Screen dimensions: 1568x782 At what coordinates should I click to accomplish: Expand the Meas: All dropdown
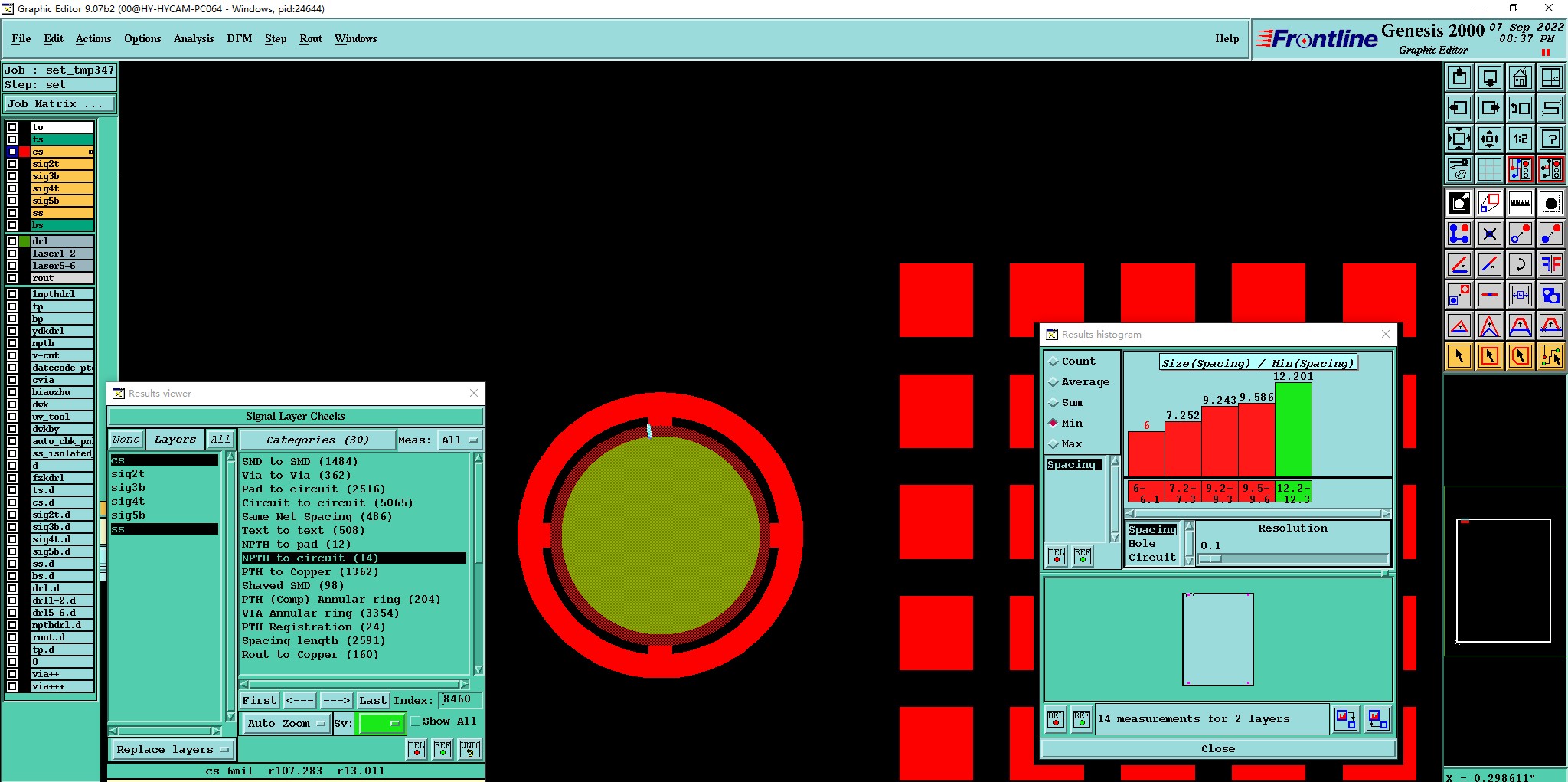(459, 440)
